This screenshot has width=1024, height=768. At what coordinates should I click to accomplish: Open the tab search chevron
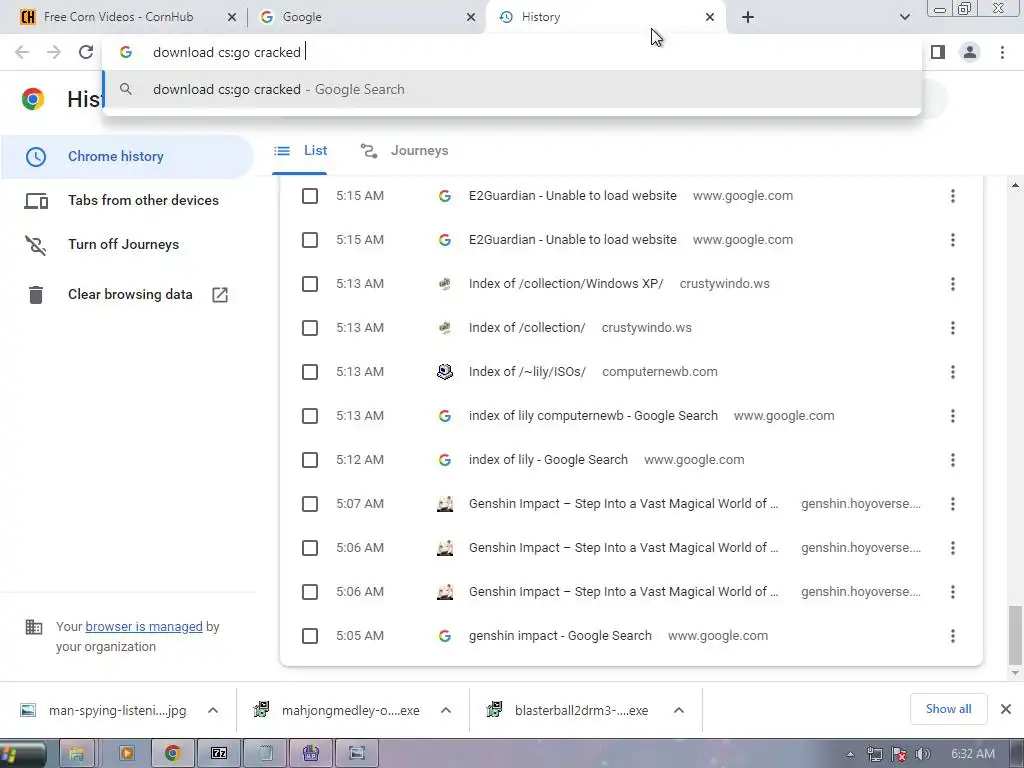tap(904, 17)
